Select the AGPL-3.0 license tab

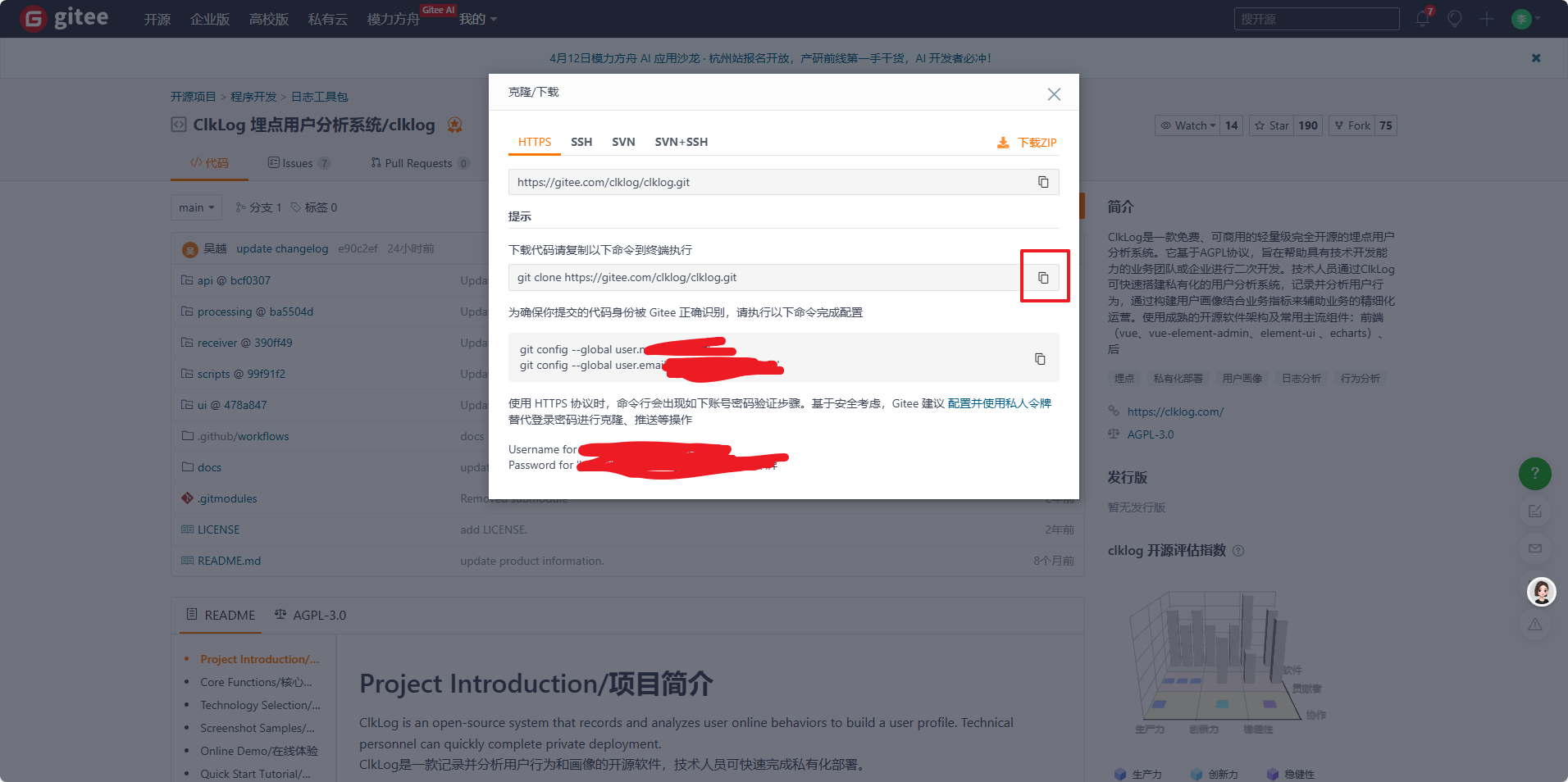(311, 615)
